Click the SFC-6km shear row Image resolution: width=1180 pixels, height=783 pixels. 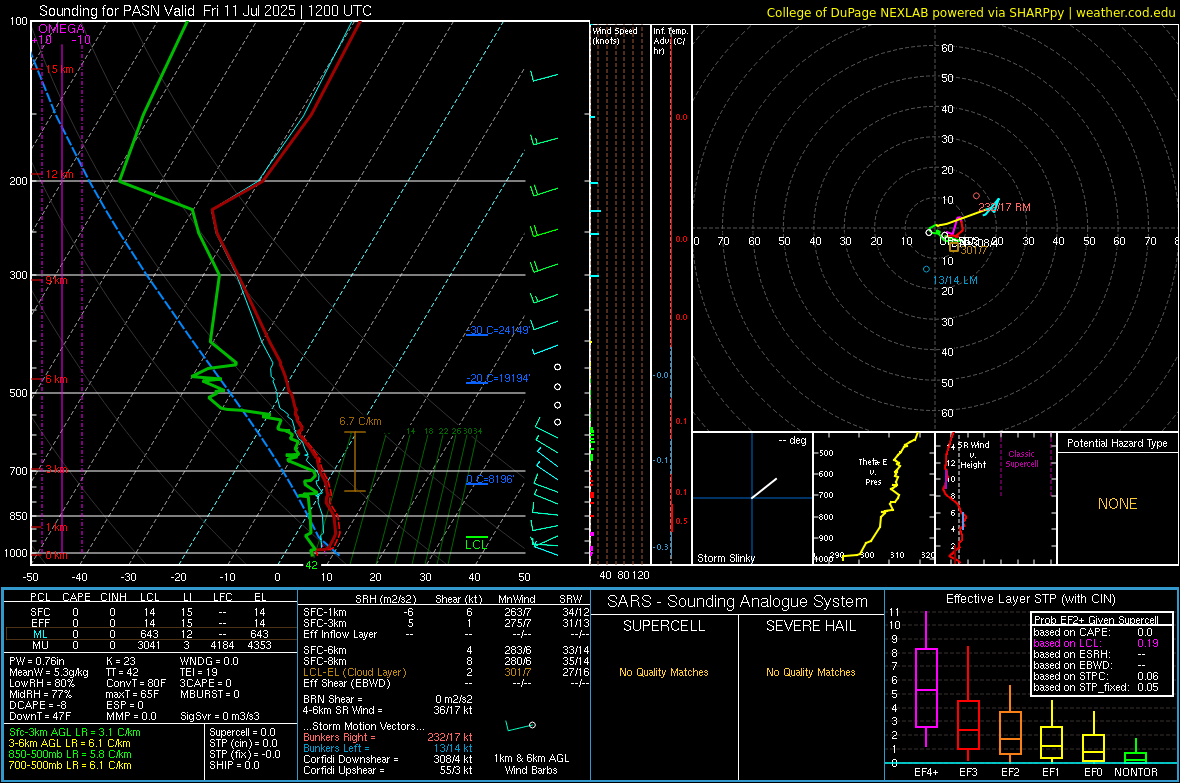coord(446,650)
